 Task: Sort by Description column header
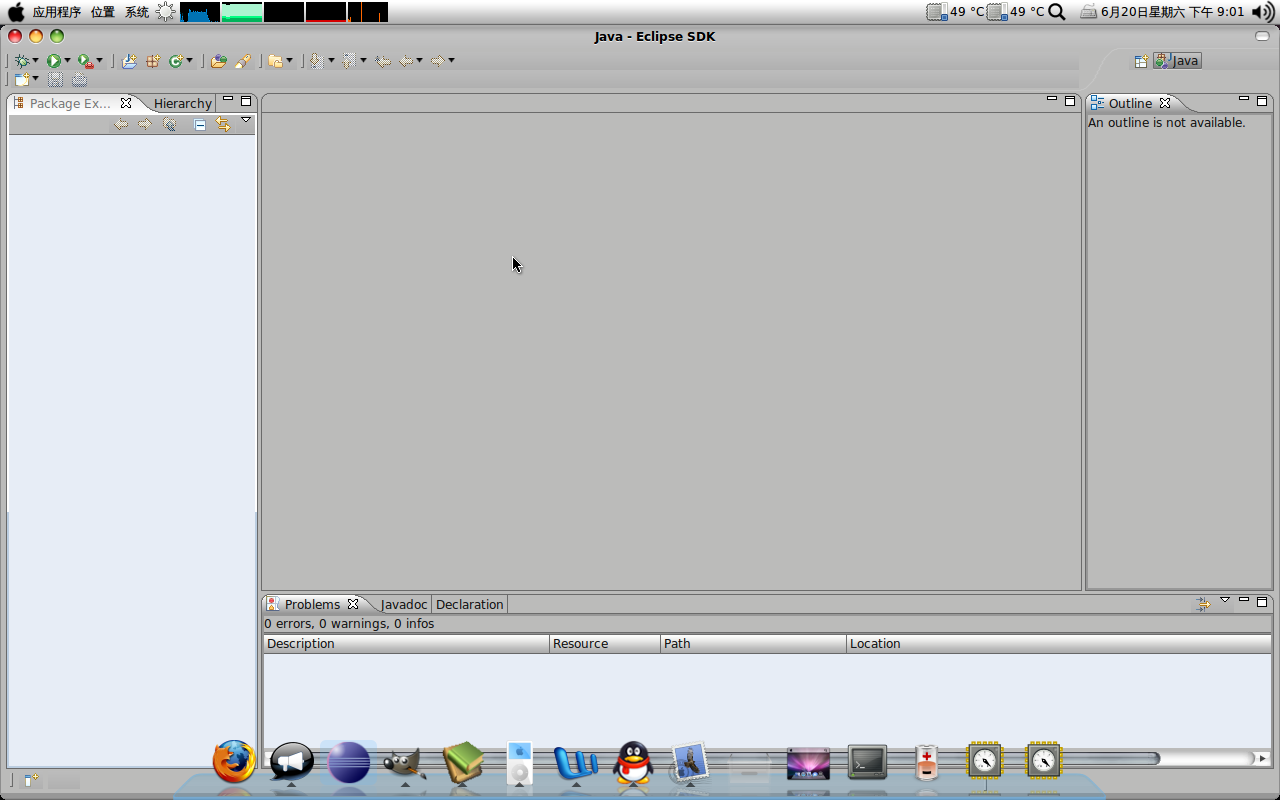[406, 644]
